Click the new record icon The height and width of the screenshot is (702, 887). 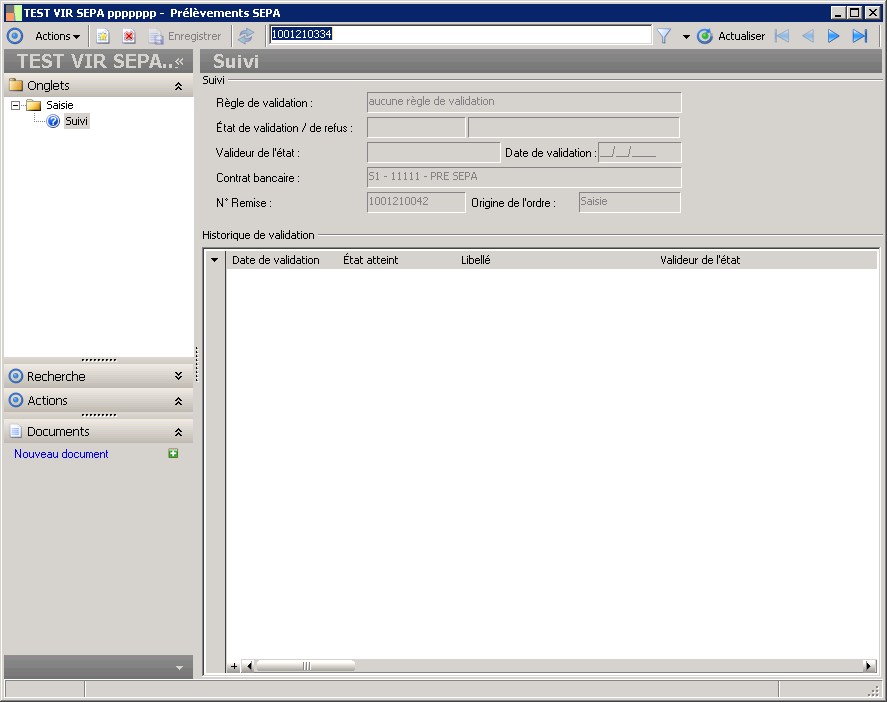[102, 36]
